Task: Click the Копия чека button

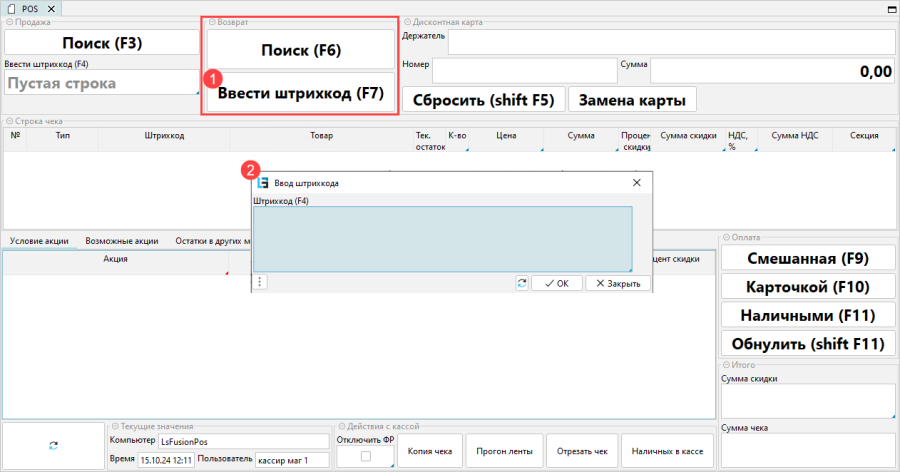Action: [x=431, y=451]
